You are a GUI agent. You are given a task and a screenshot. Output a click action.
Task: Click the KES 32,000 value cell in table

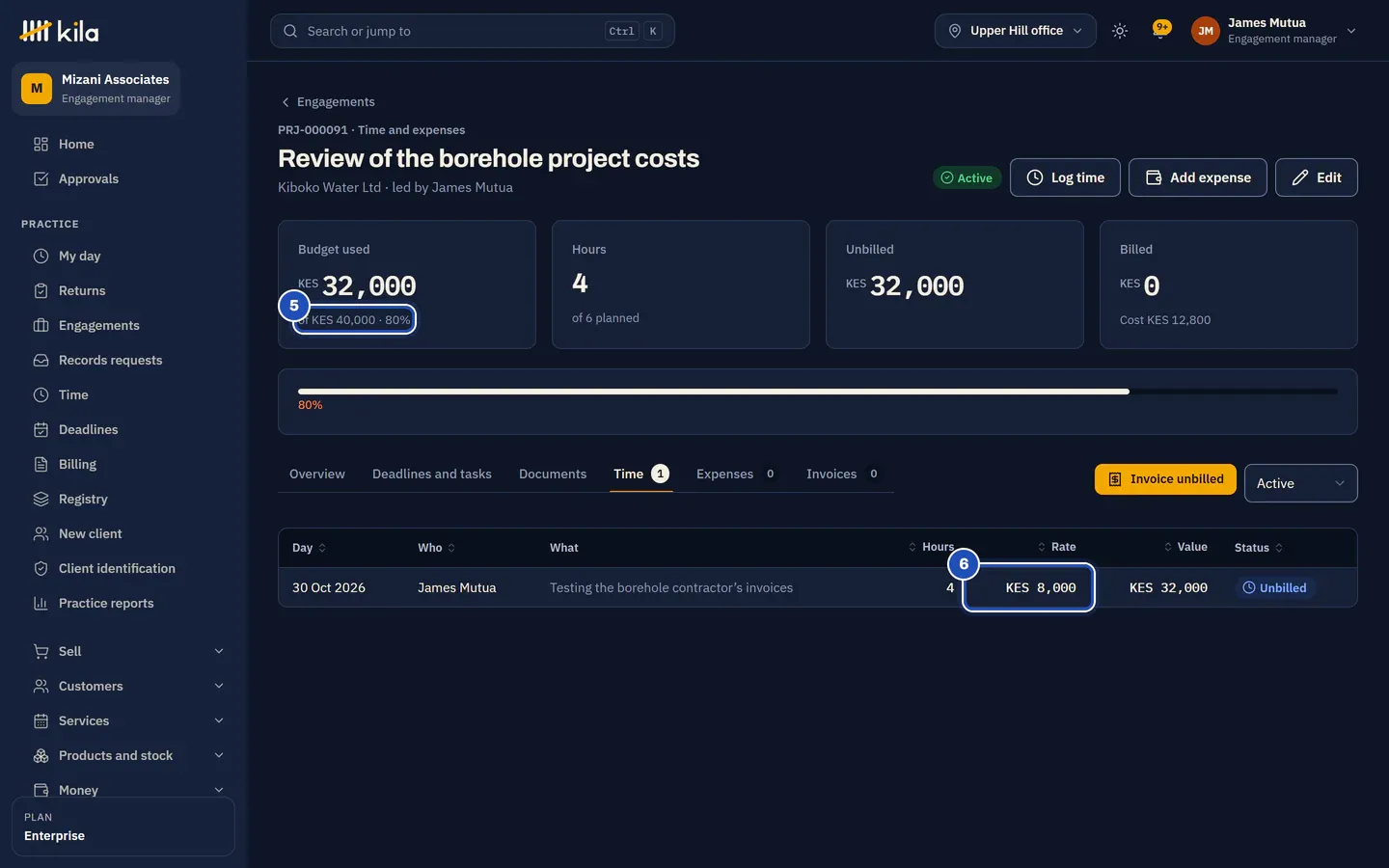point(1168,587)
